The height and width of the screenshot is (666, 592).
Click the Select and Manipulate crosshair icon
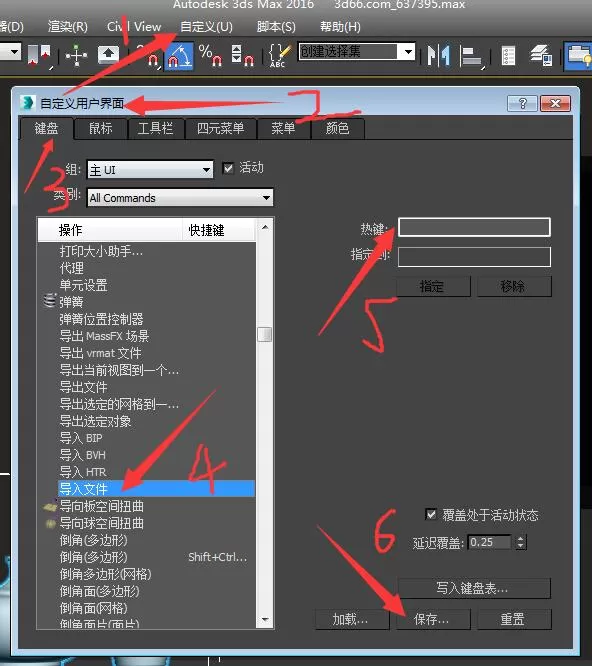click(76, 56)
